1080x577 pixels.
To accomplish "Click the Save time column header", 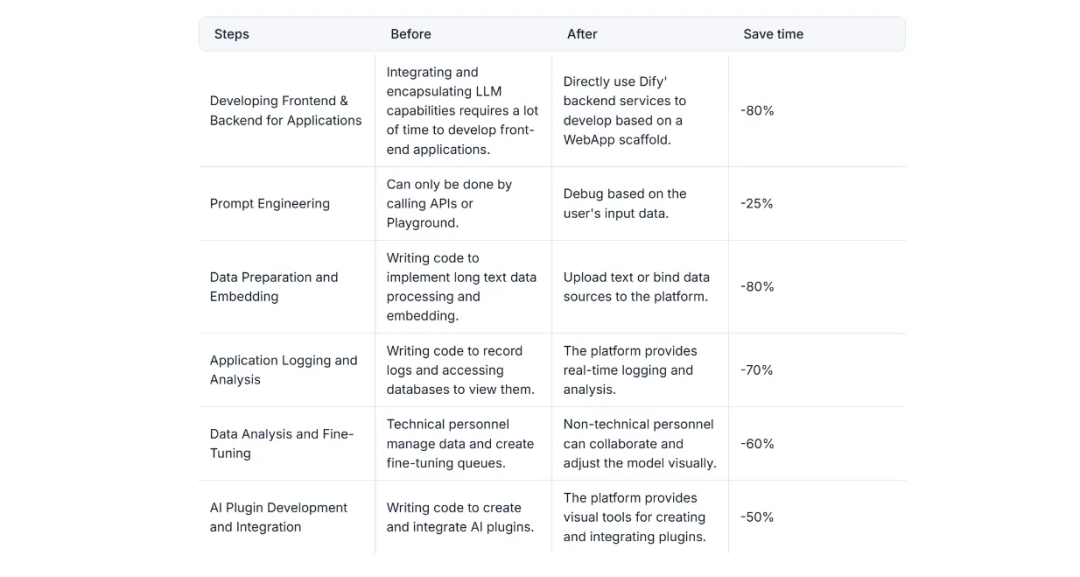I will (x=773, y=34).
